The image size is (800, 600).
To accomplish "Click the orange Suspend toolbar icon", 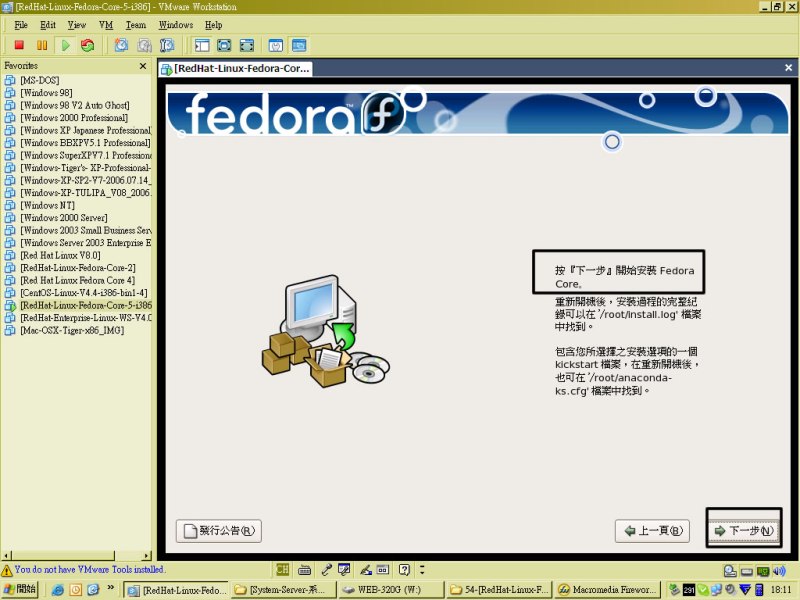I will pos(42,45).
